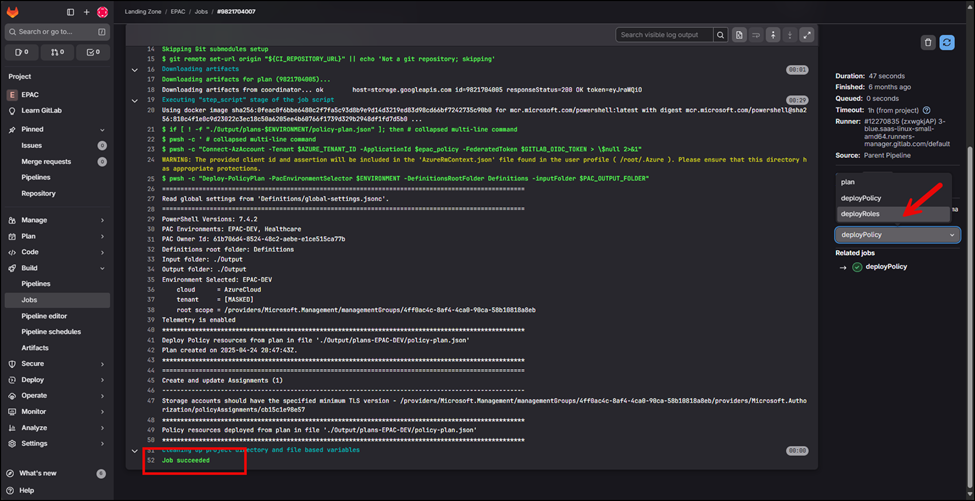This screenshot has width=975, height=501.
Task: Collapse the Executing step_script log section
Action: pos(135,99)
